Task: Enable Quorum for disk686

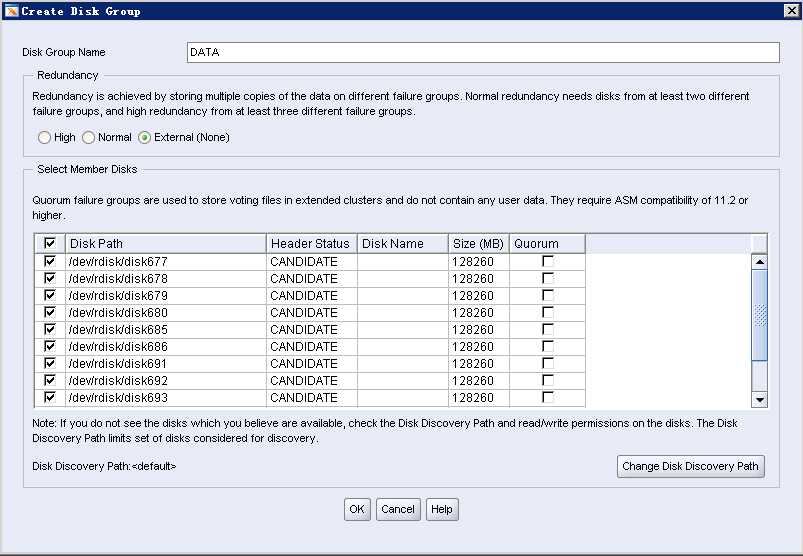Action: click(547, 346)
